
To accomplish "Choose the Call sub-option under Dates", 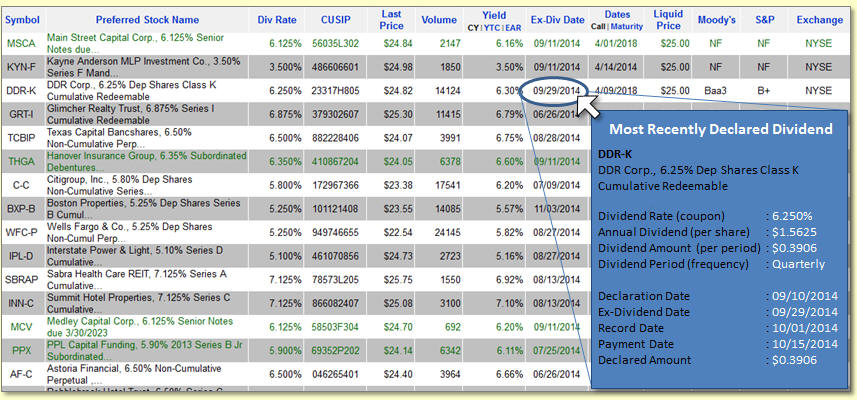I will 598,27.
